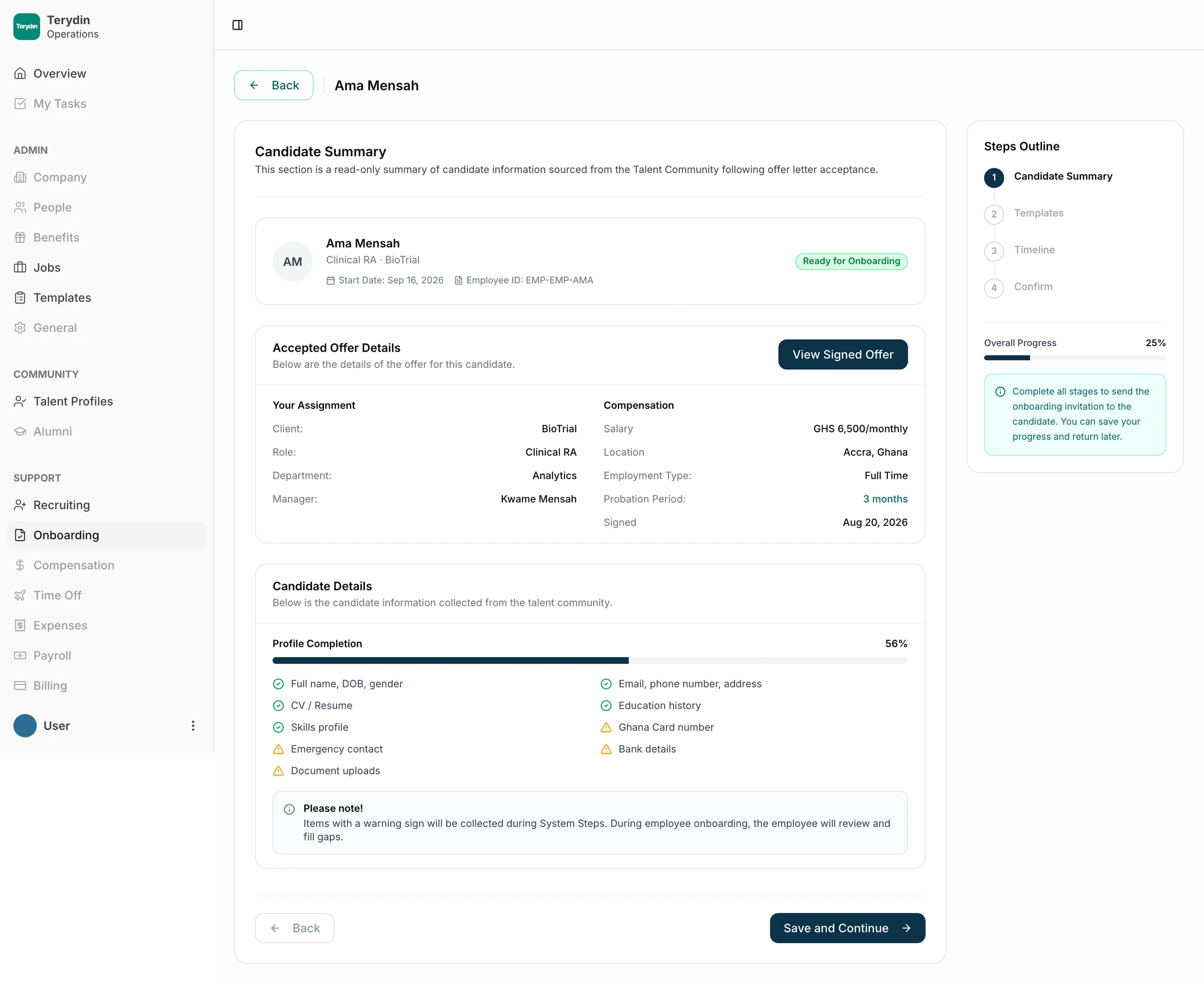Screen dimensions: 1204x984
Task: Open Benefits section
Action: [x=107, y=238]
